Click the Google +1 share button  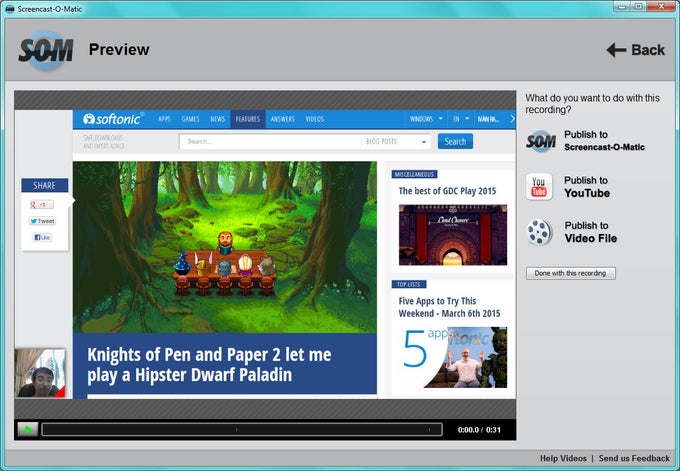(x=42, y=204)
